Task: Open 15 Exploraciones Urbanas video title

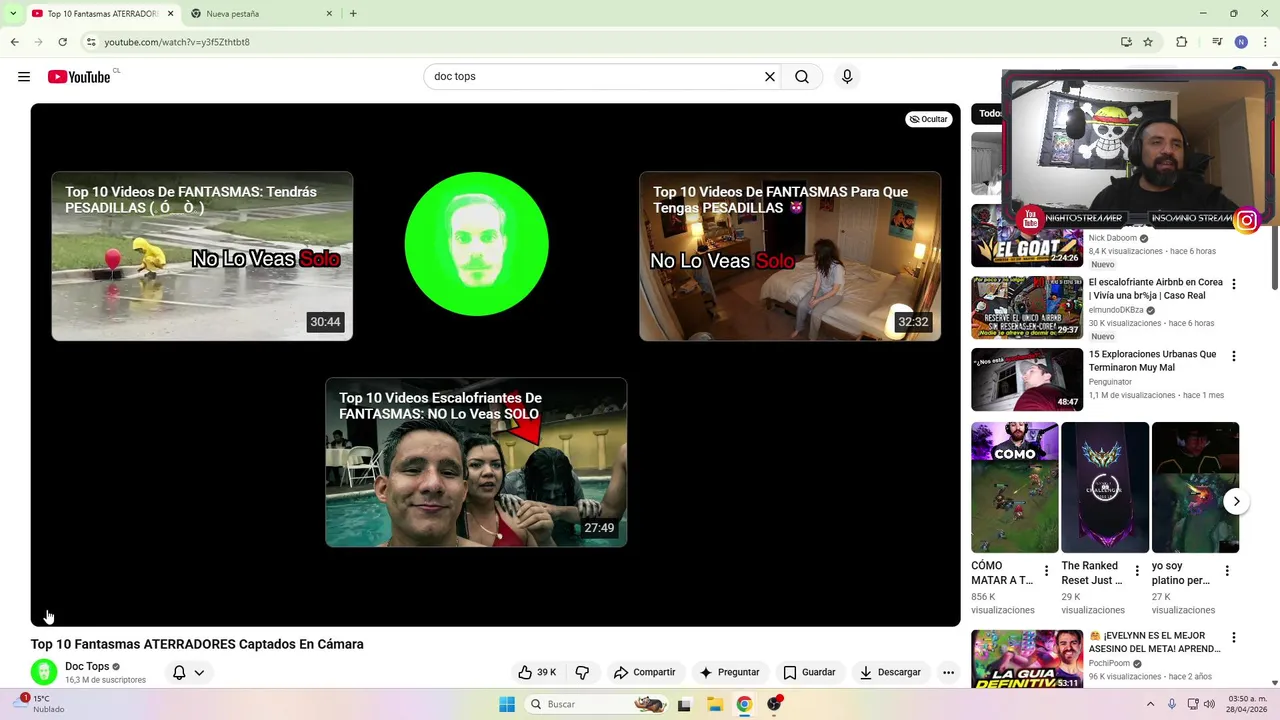Action: (x=1153, y=361)
